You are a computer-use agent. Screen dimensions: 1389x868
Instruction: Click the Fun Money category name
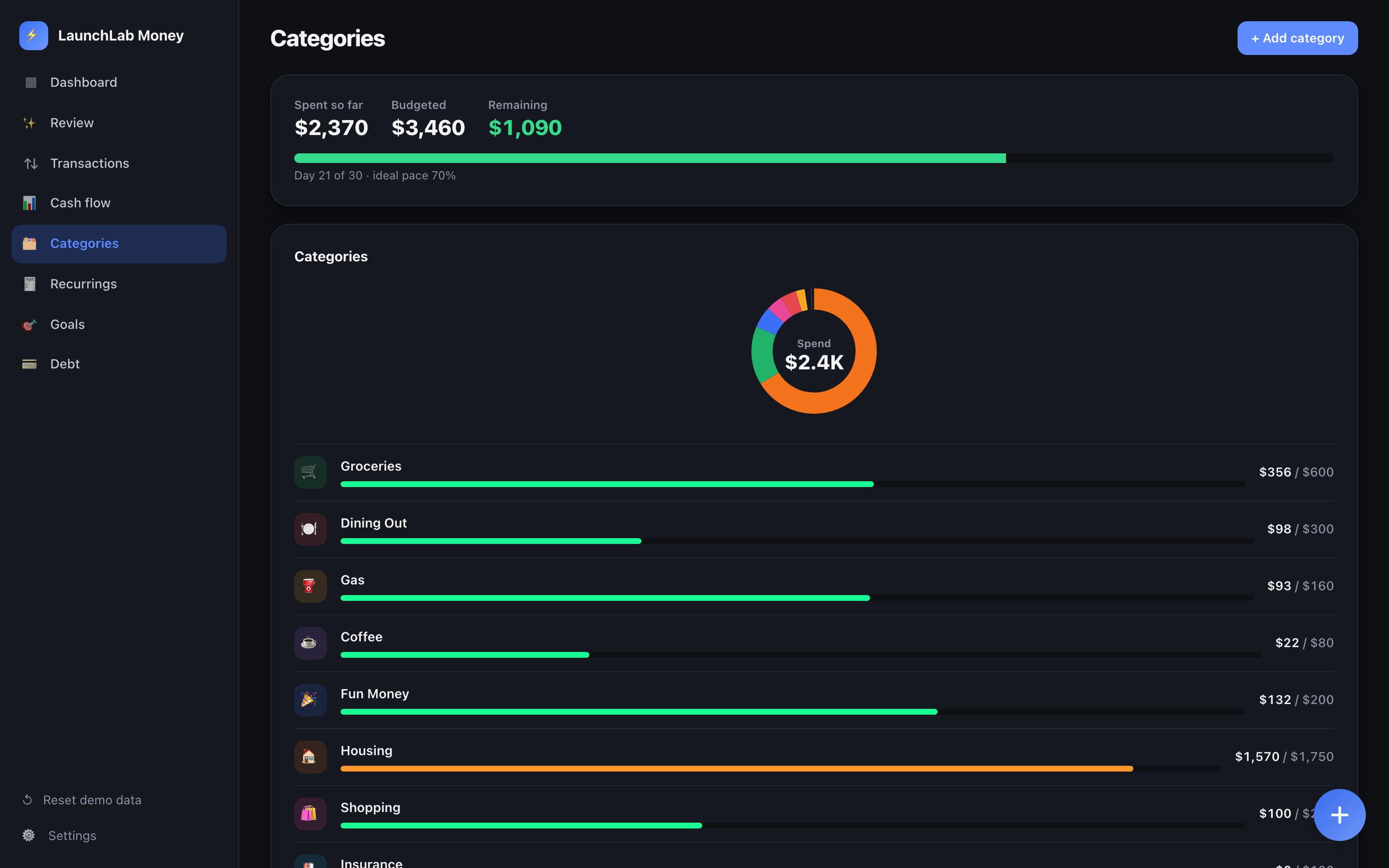click(375, 693)
